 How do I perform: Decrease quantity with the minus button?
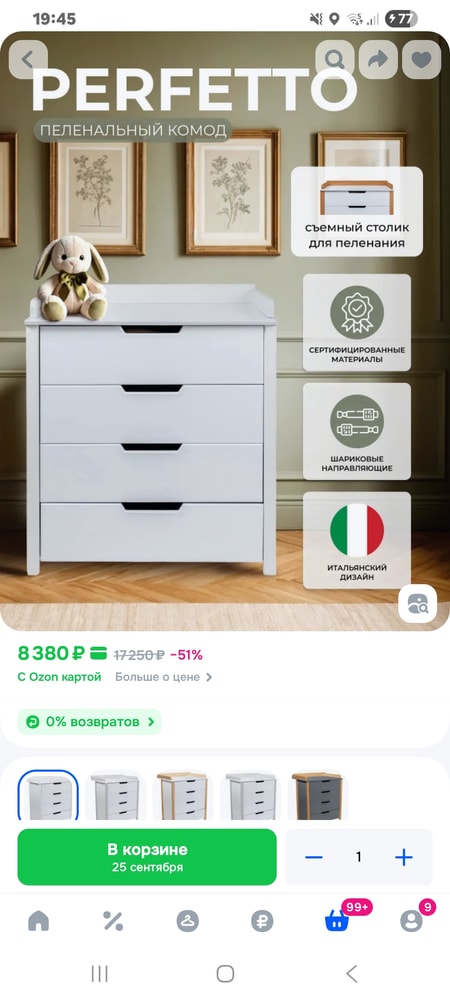click(x=314, y=857)
